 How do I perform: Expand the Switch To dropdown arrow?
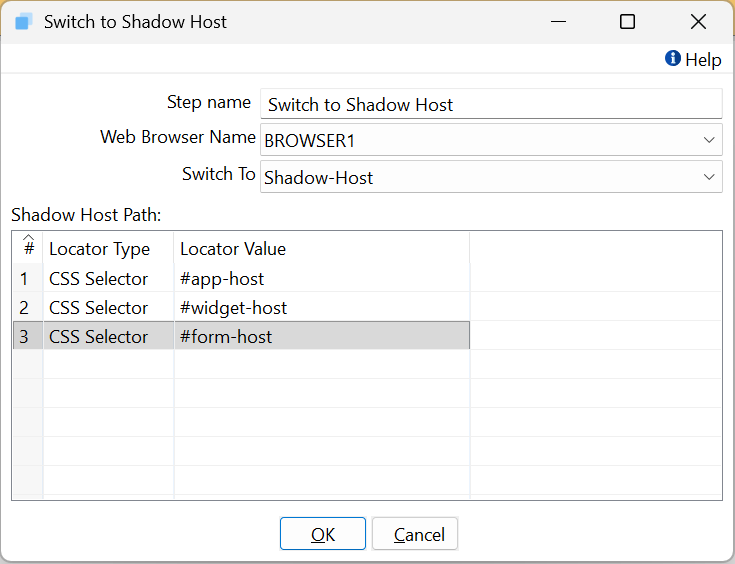709,177
